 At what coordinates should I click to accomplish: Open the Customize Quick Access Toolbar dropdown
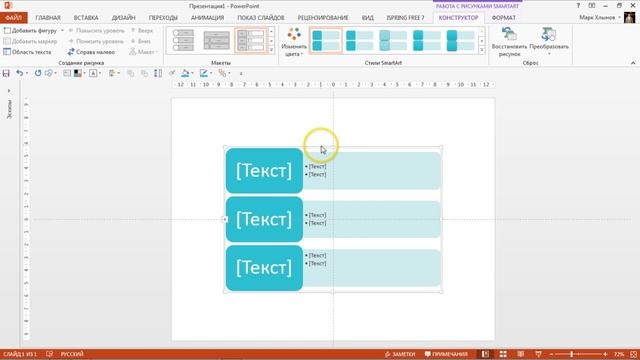[x=241, y=73]
